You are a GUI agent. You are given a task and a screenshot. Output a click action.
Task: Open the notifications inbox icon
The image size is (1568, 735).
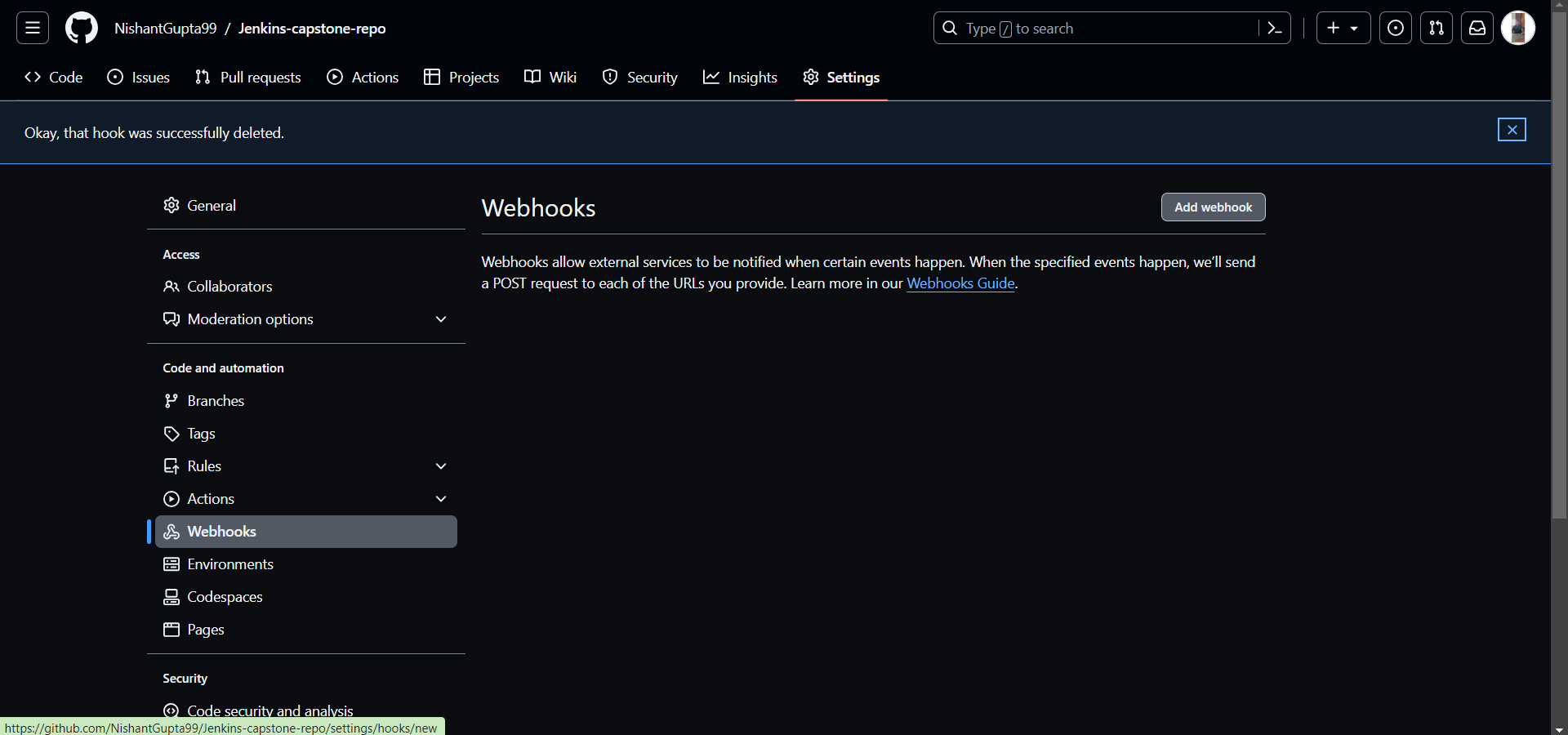click(1477, 29)
